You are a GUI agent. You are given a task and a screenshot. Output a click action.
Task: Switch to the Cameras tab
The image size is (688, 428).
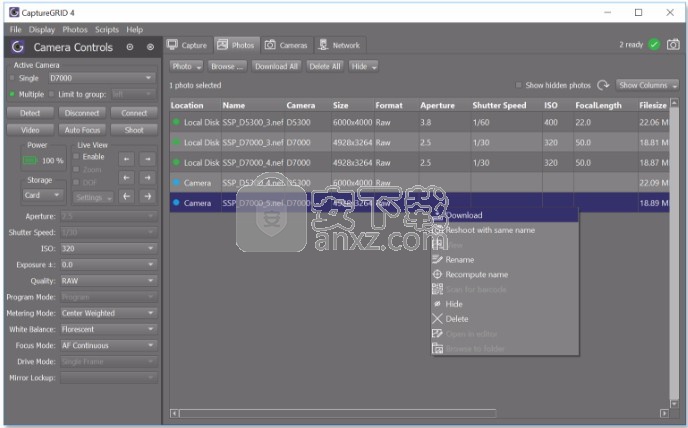(287, 45)
